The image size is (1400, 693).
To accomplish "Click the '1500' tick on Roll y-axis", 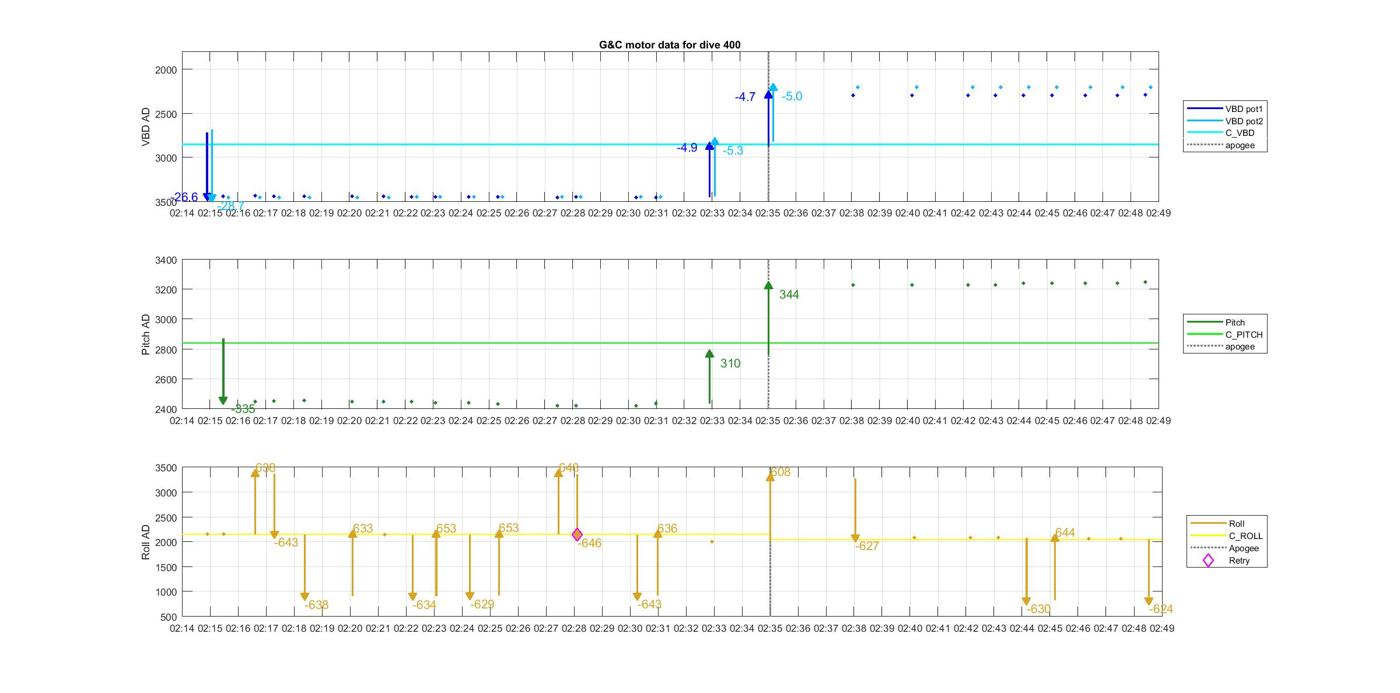I will coord(166,567).
